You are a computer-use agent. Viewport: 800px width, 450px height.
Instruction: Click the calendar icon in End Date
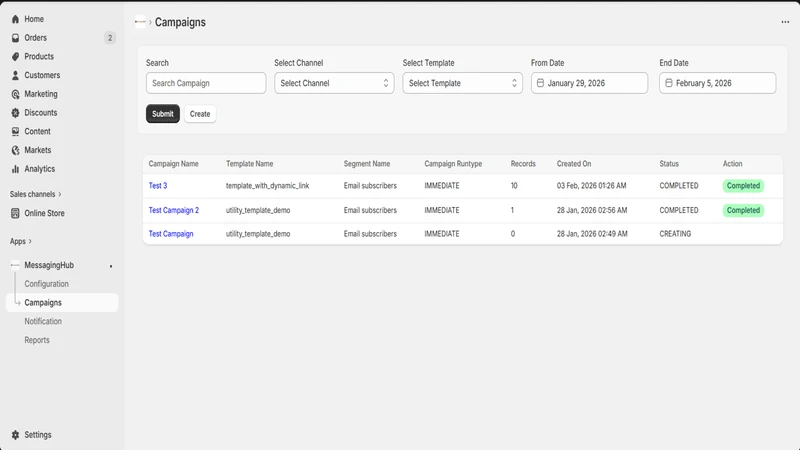[669, 83]
